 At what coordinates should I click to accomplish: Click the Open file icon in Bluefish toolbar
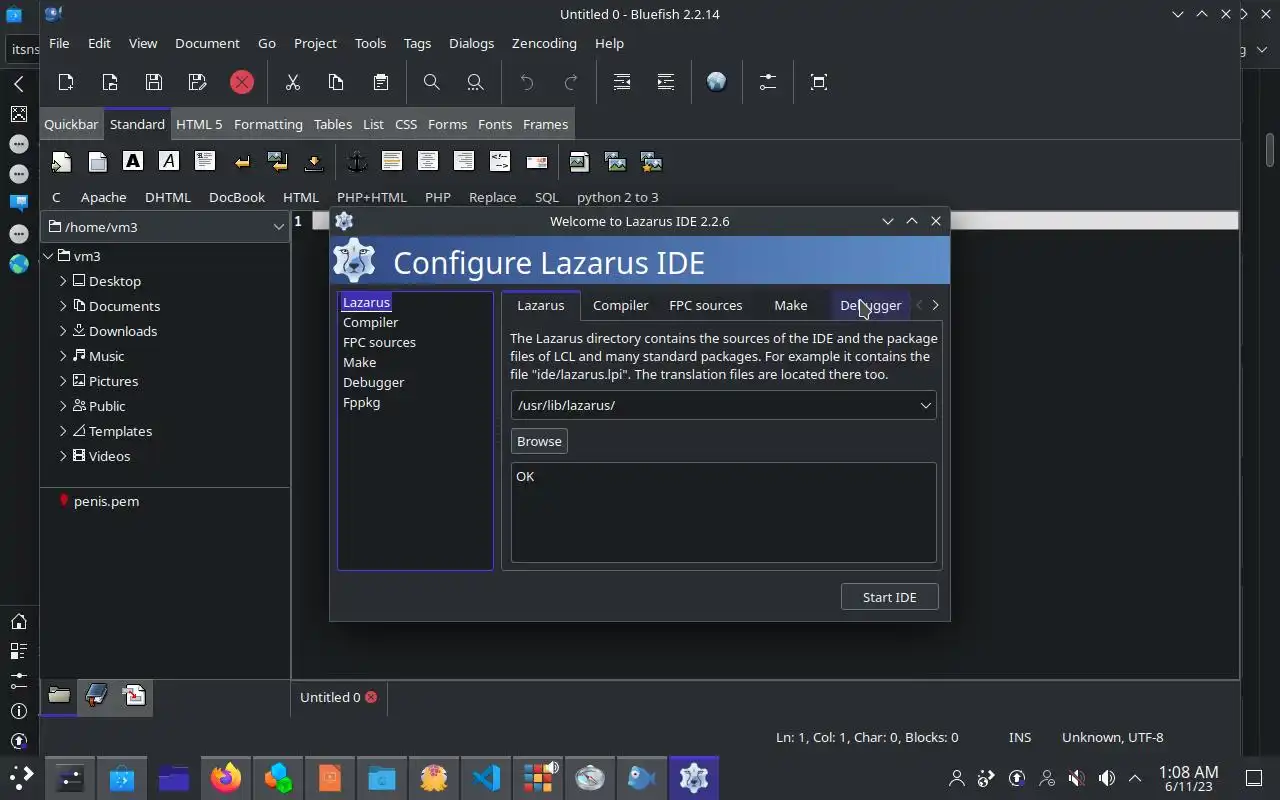(x=110, y=82)
